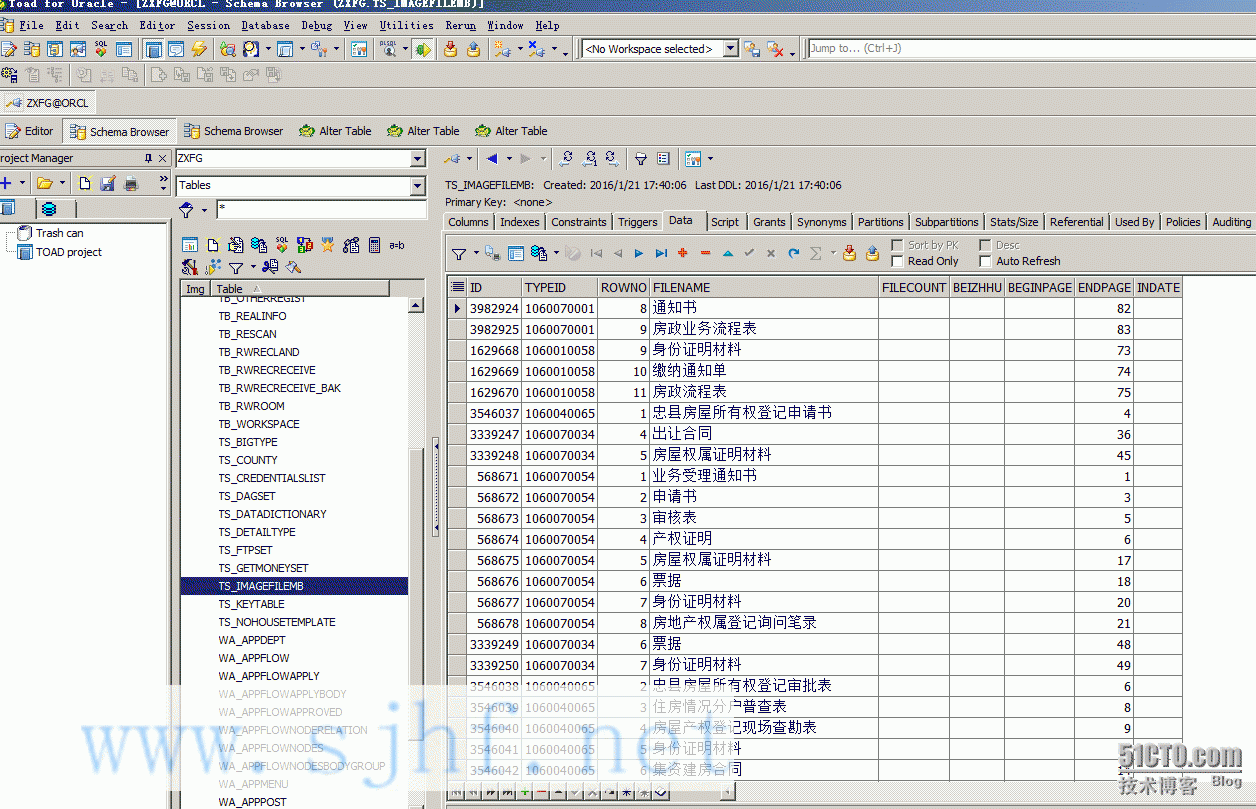
Task: Click the a=b rename table icon
Action: pyautogui.click(x=397, y=245)
